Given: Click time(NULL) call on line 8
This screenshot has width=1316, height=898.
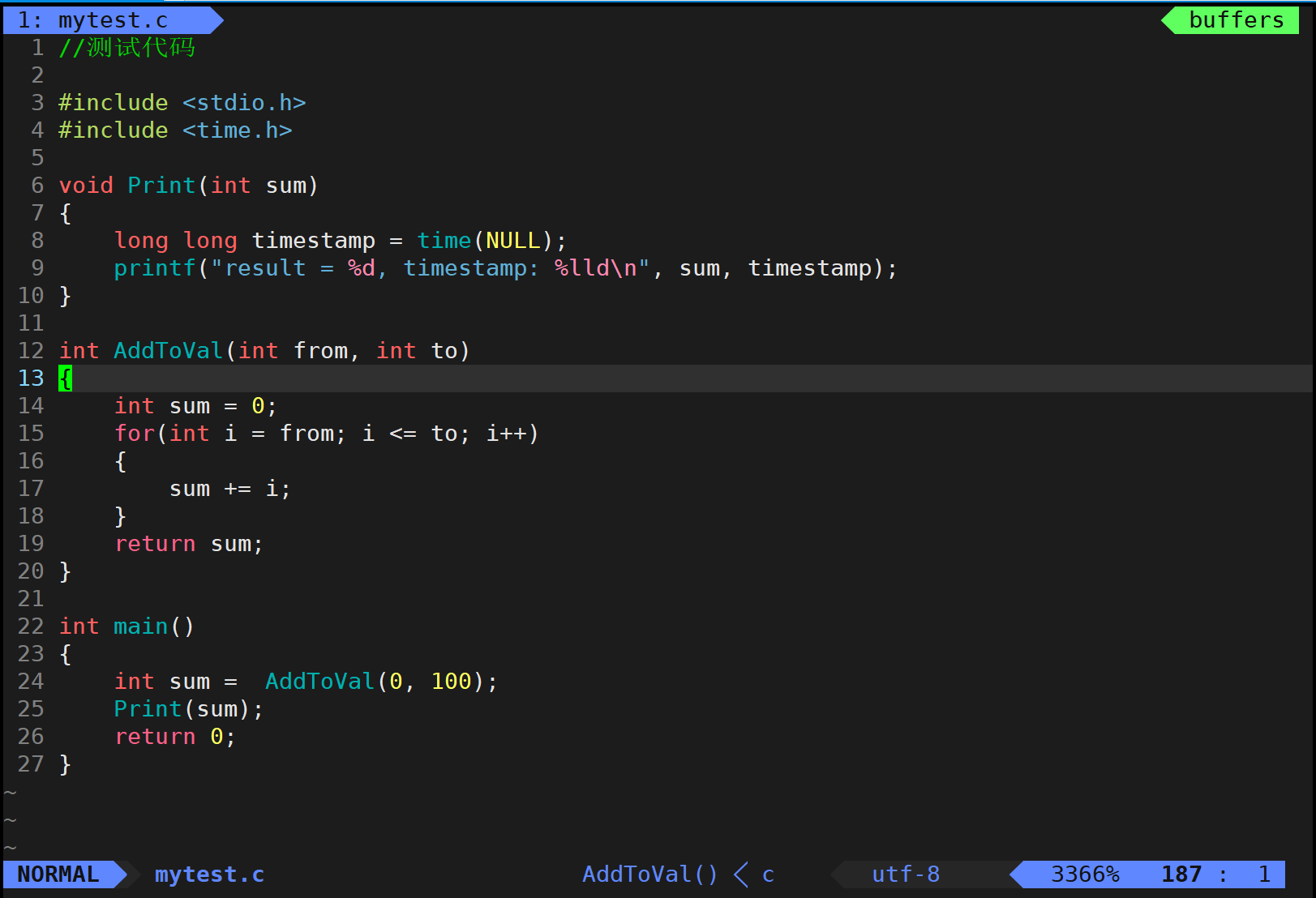Looking at the screenshot, I should (x=485, y=241).
